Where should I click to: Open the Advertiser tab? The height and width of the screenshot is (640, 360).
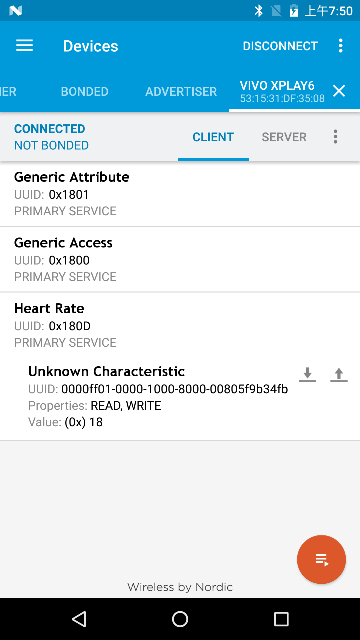[x=181, y=91]
